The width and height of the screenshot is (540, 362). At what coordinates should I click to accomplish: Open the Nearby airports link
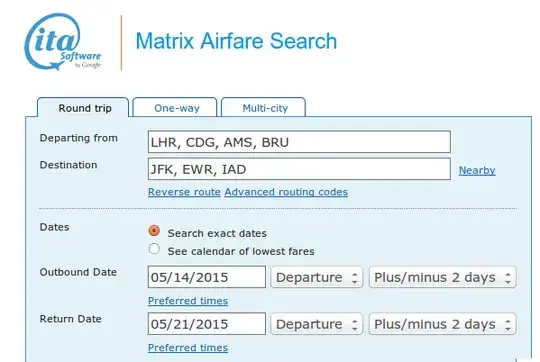[477, 170]
